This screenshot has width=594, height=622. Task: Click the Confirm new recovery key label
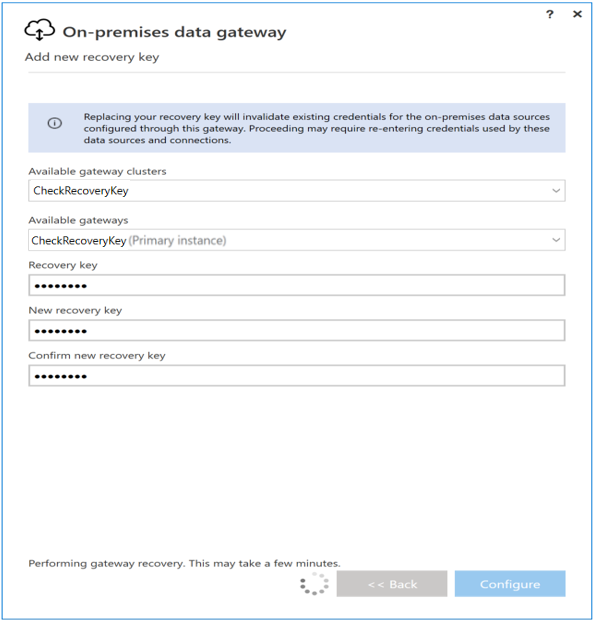97,355
